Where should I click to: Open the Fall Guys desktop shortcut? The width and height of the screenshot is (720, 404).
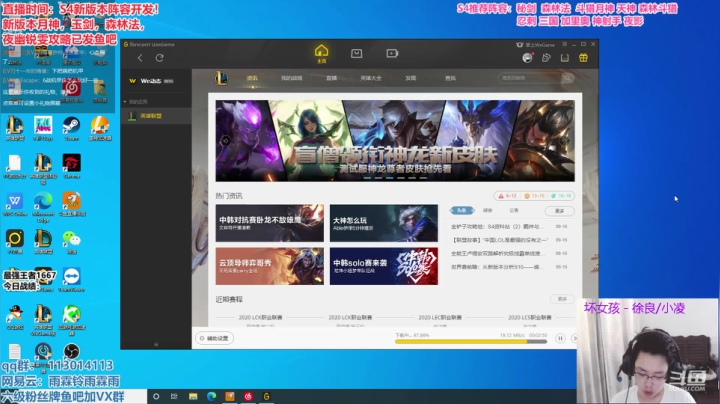point(43,128)
